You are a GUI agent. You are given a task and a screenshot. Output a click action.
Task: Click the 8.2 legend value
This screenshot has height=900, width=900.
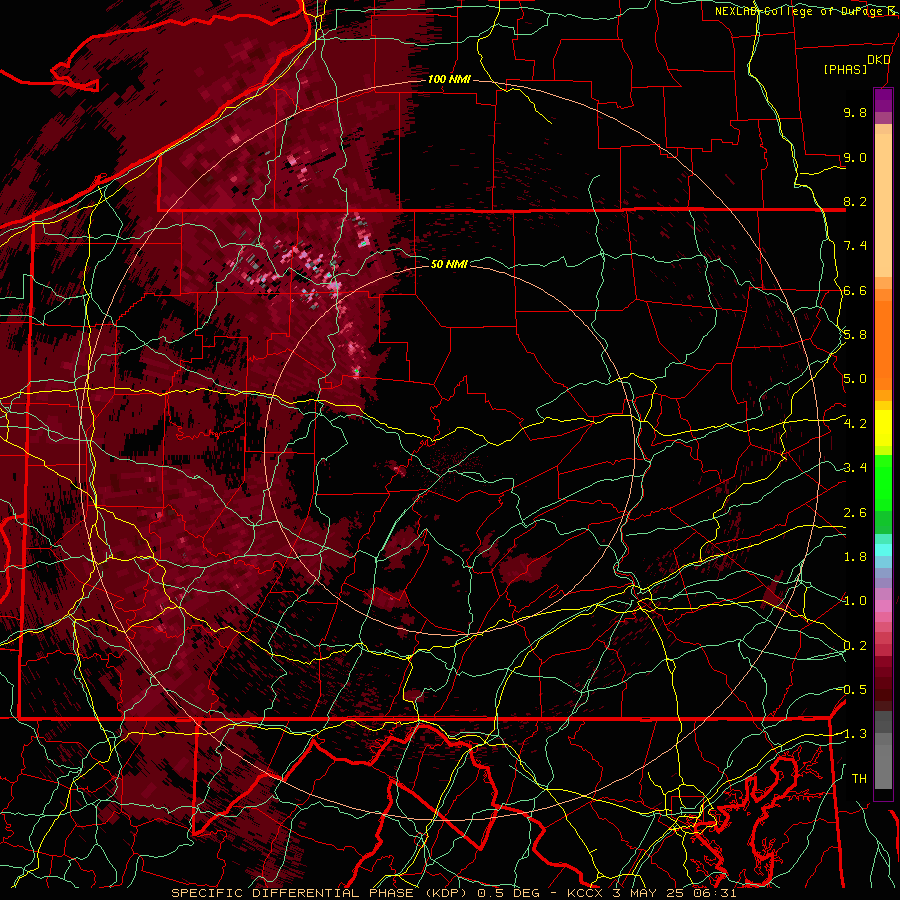[855, 201]
